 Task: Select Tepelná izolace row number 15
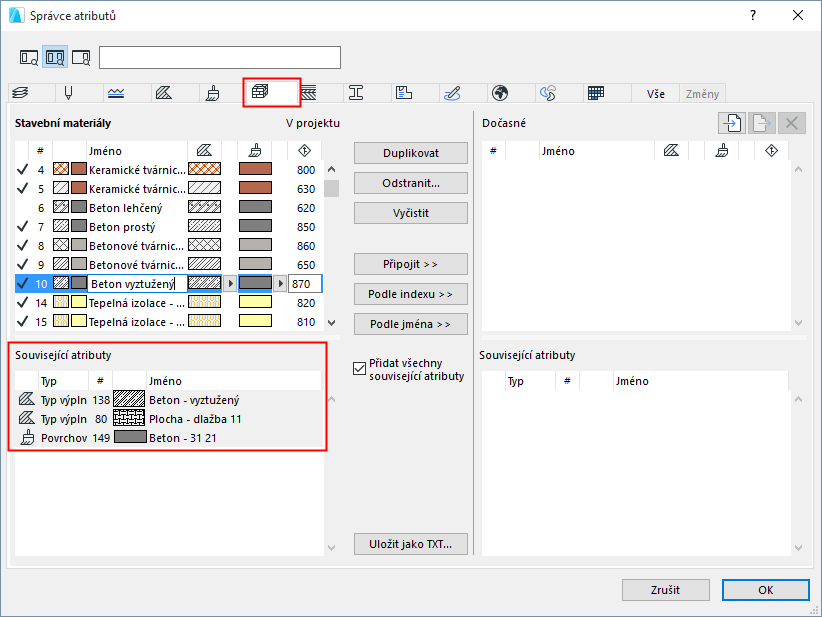coord(169,322)
